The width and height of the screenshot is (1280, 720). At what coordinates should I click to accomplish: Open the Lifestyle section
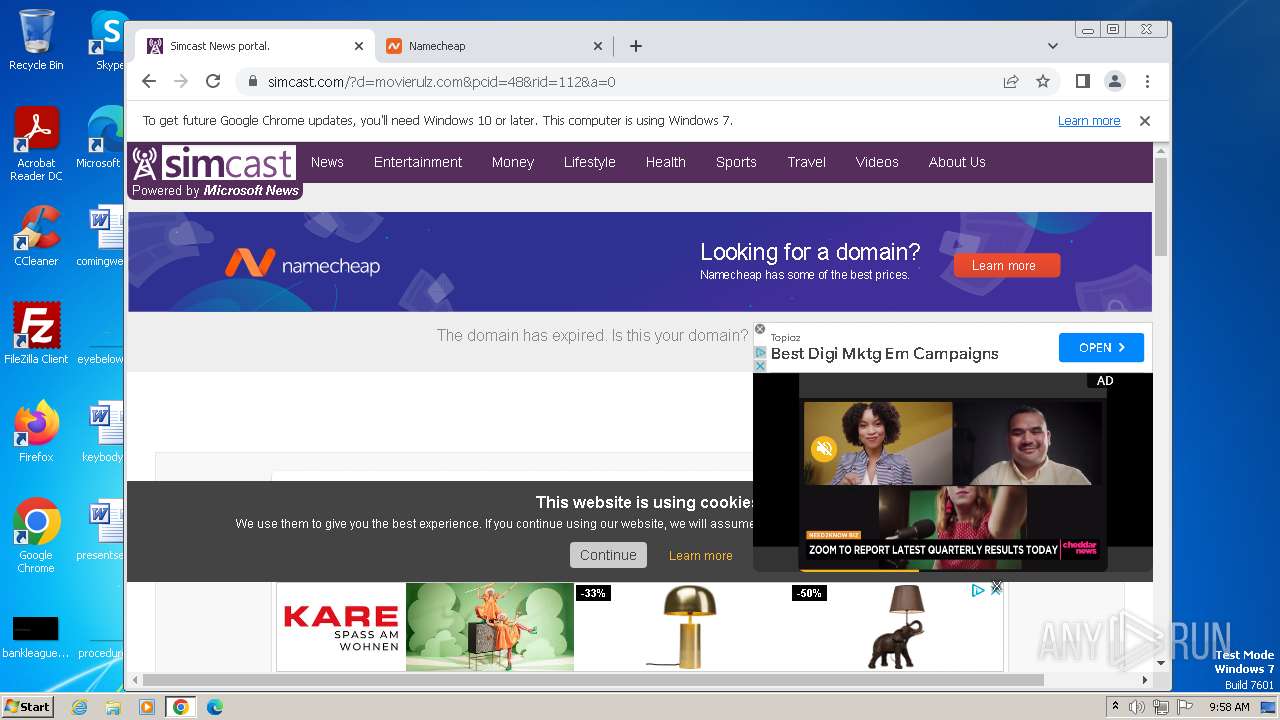pos(589,162)
